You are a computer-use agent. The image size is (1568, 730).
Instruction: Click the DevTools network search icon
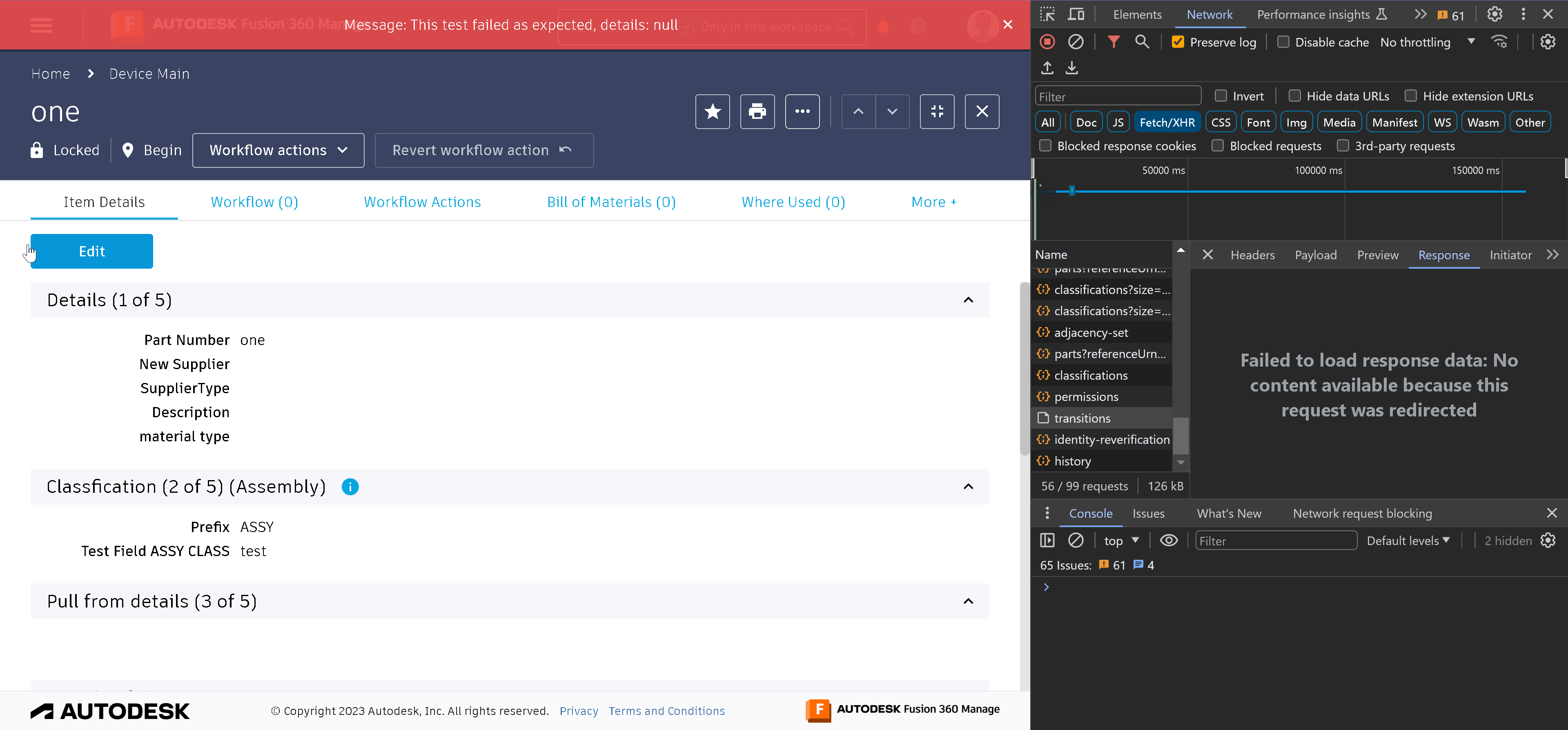tap(1142, 42)
